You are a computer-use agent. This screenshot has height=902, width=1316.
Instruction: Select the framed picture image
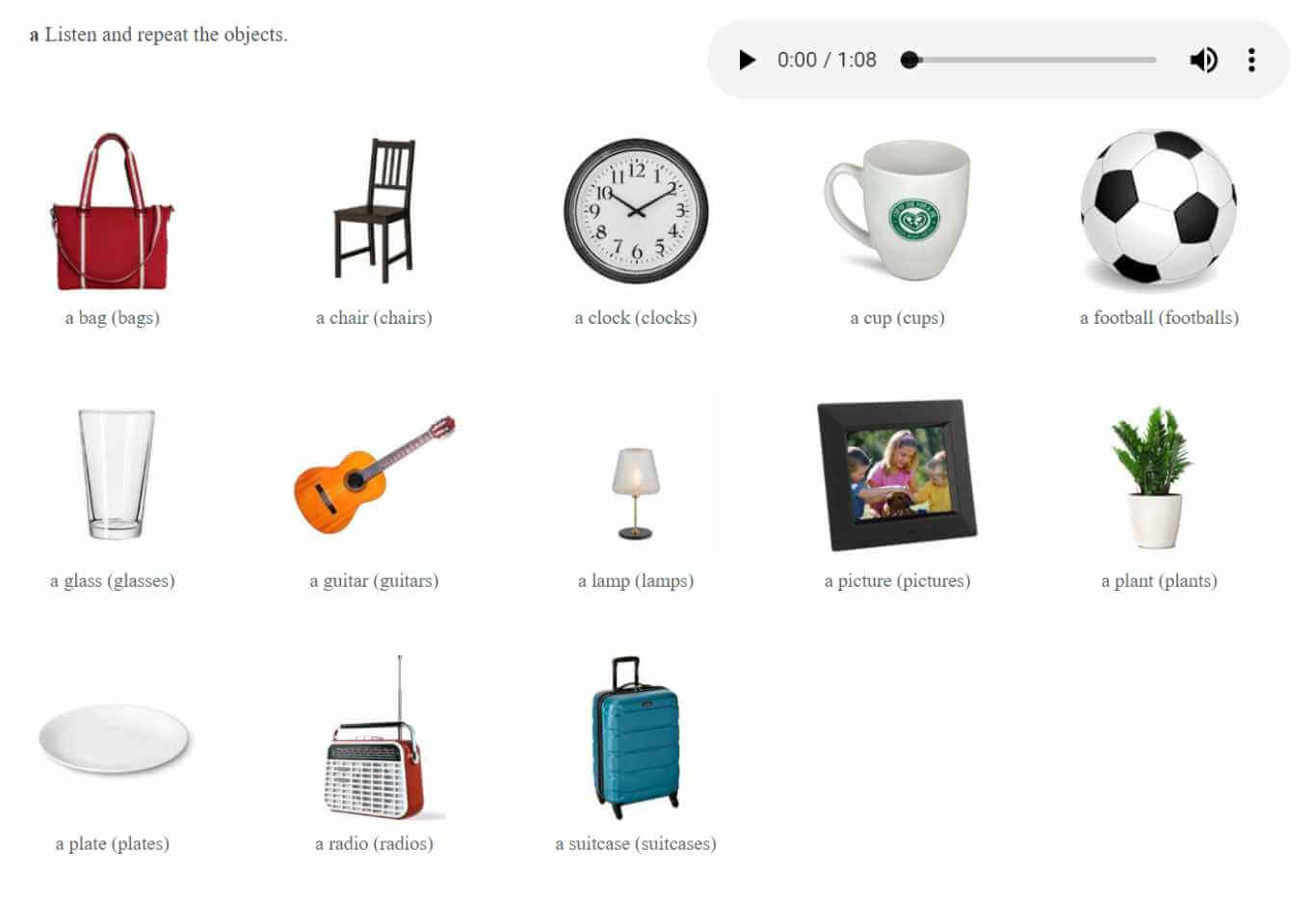(897, 474)
